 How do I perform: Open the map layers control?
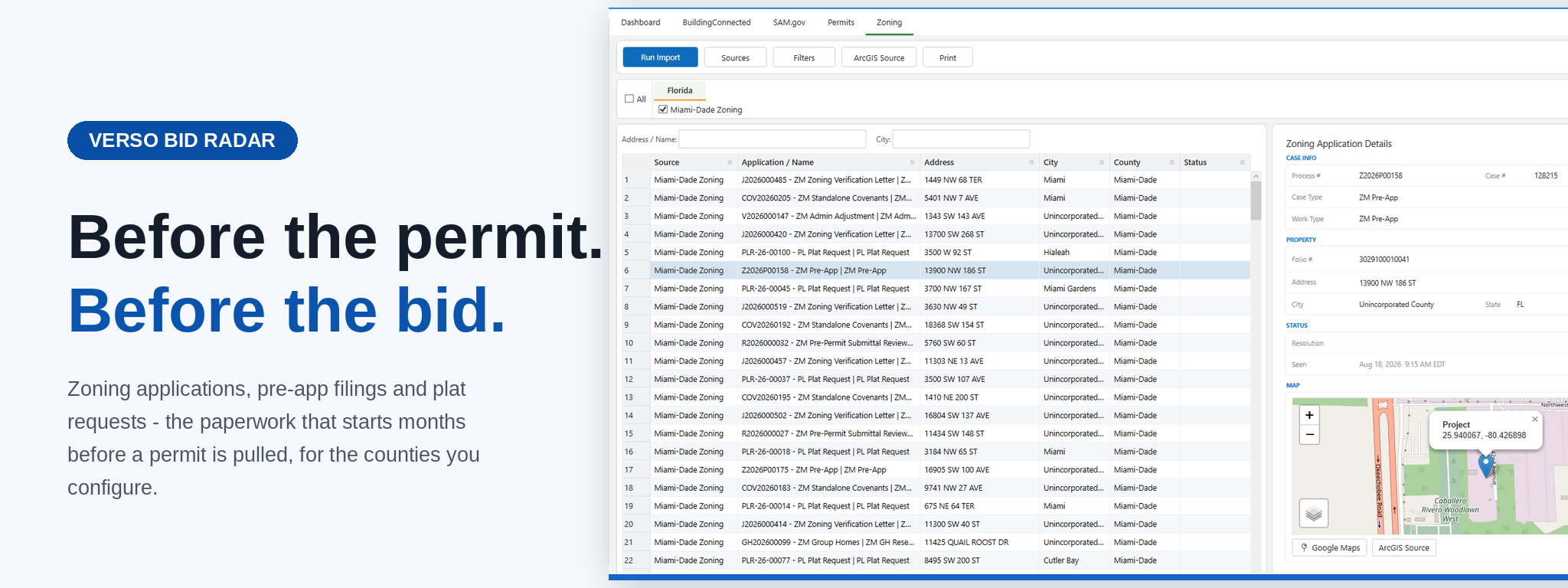[1314, 513]
